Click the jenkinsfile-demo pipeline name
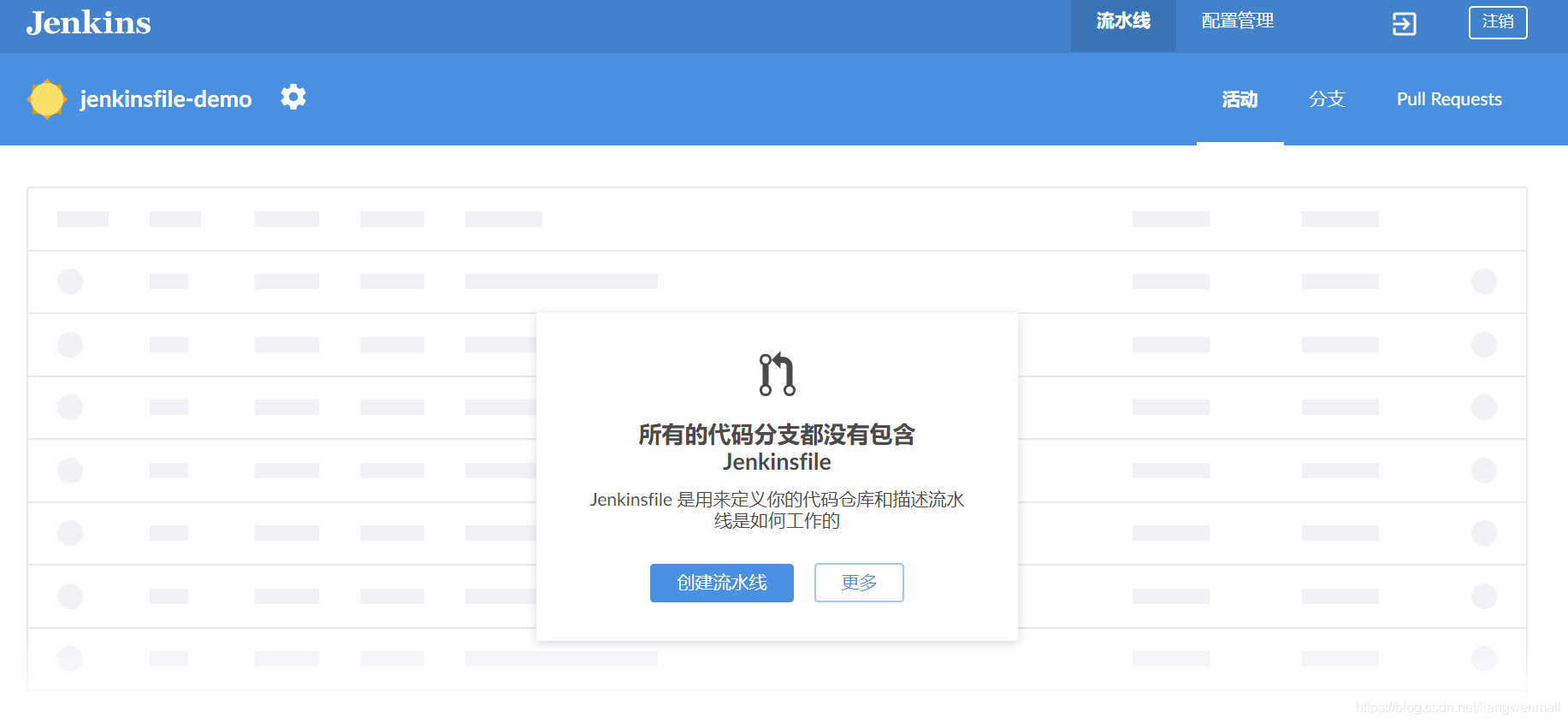This screenshot has height=723, width=1568. (166, 99)
